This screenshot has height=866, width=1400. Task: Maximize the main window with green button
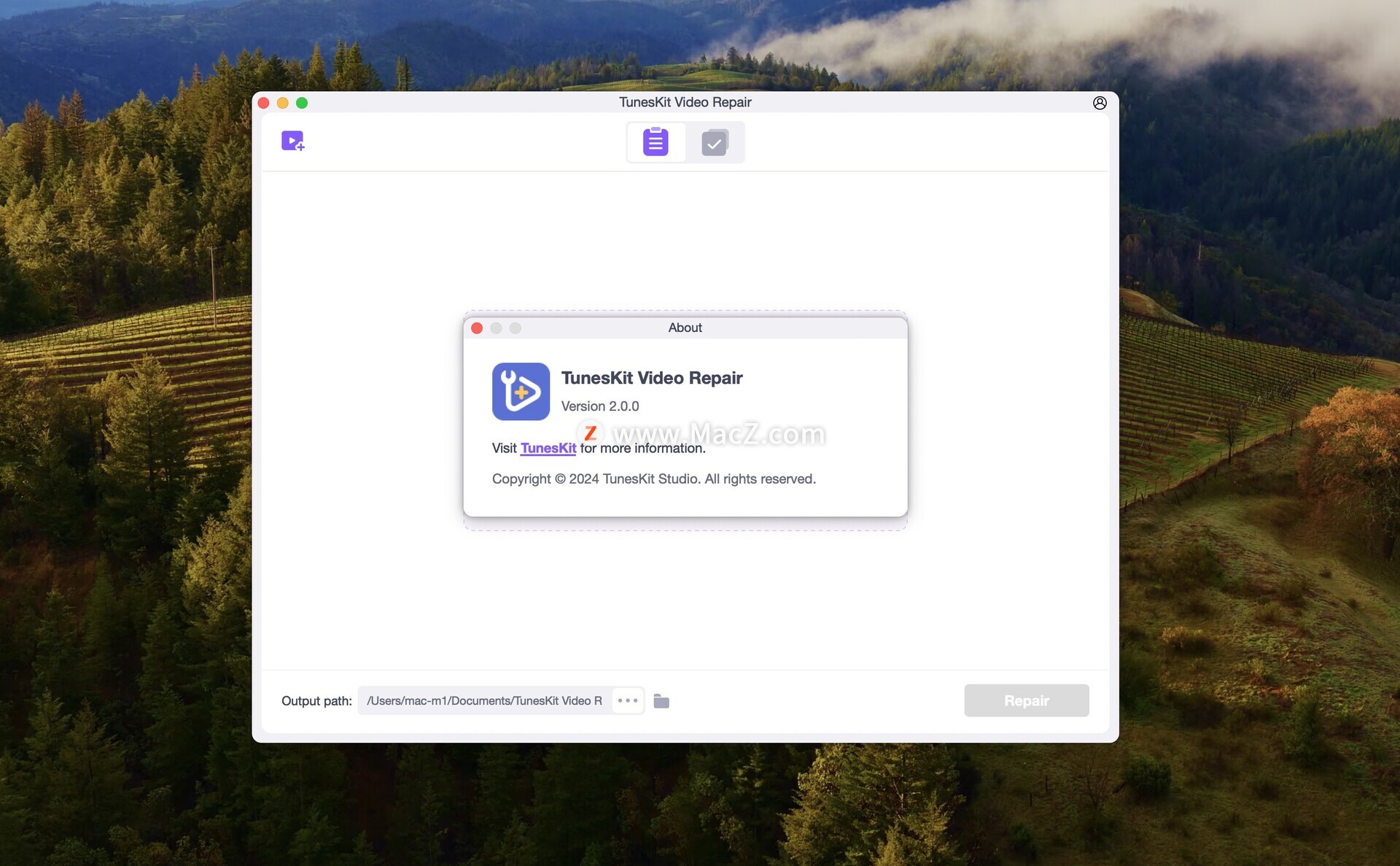click(302, 103)
